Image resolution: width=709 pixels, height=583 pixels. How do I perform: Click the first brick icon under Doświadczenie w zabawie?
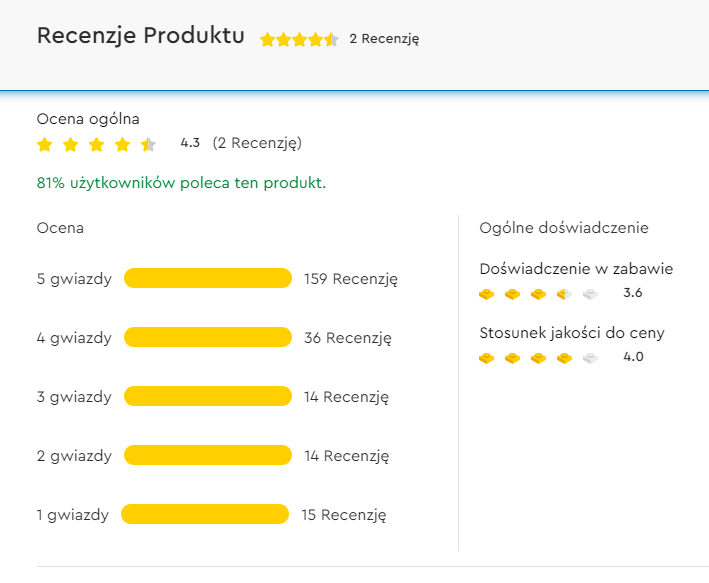click(x=487, y=294)
